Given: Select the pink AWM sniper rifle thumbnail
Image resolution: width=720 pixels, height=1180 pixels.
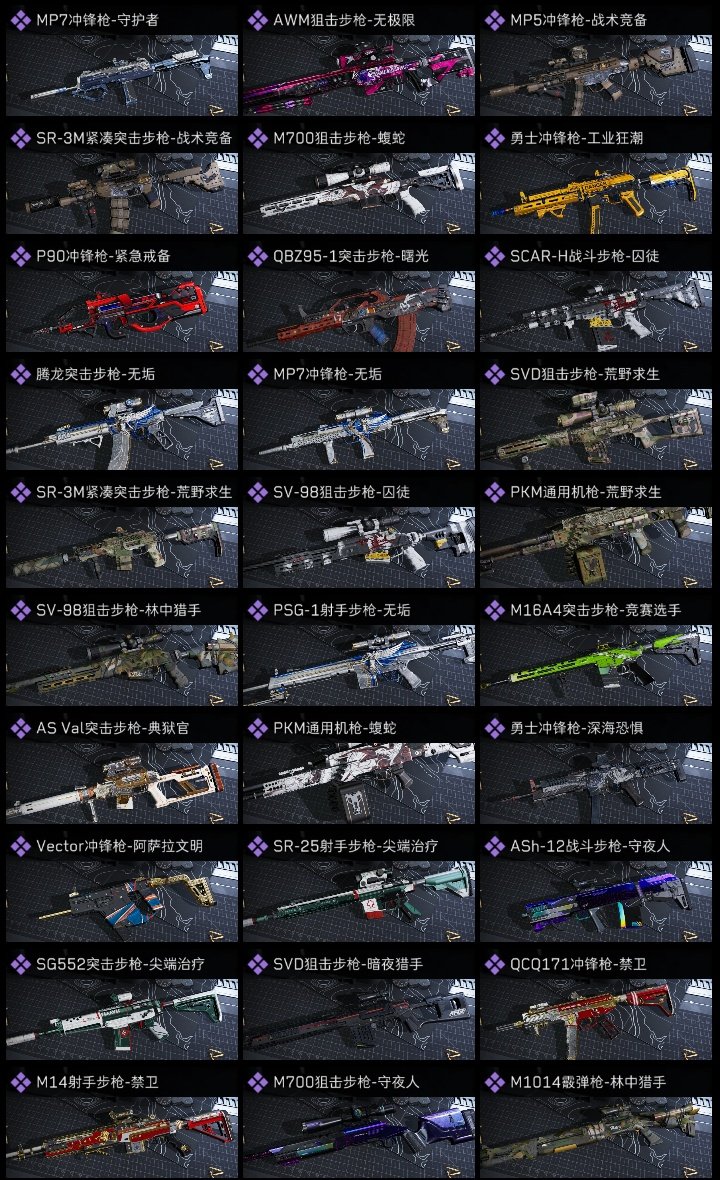Looking at the screenshot, I should click(359, 75).
